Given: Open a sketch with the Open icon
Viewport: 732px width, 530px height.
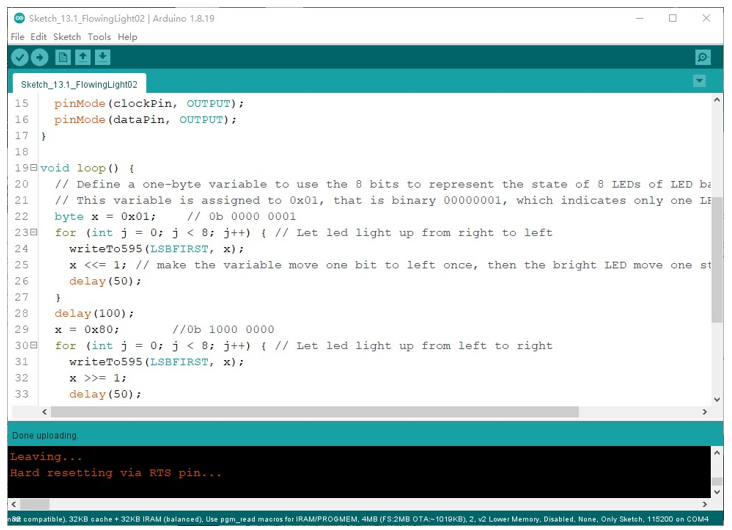Looking at the screenshot, I should pos(83,57).
